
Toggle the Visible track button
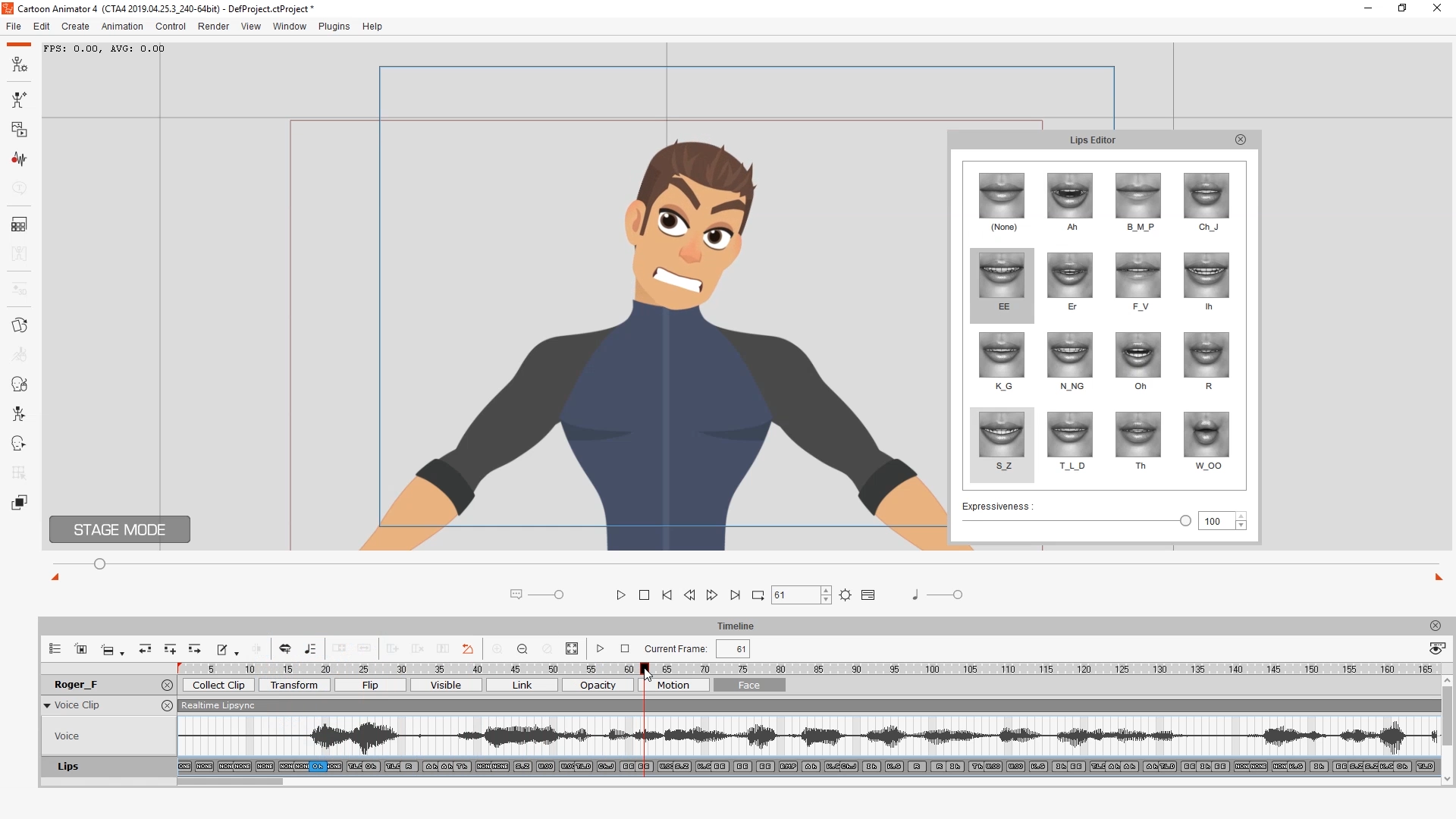click(x=445, y=686)
